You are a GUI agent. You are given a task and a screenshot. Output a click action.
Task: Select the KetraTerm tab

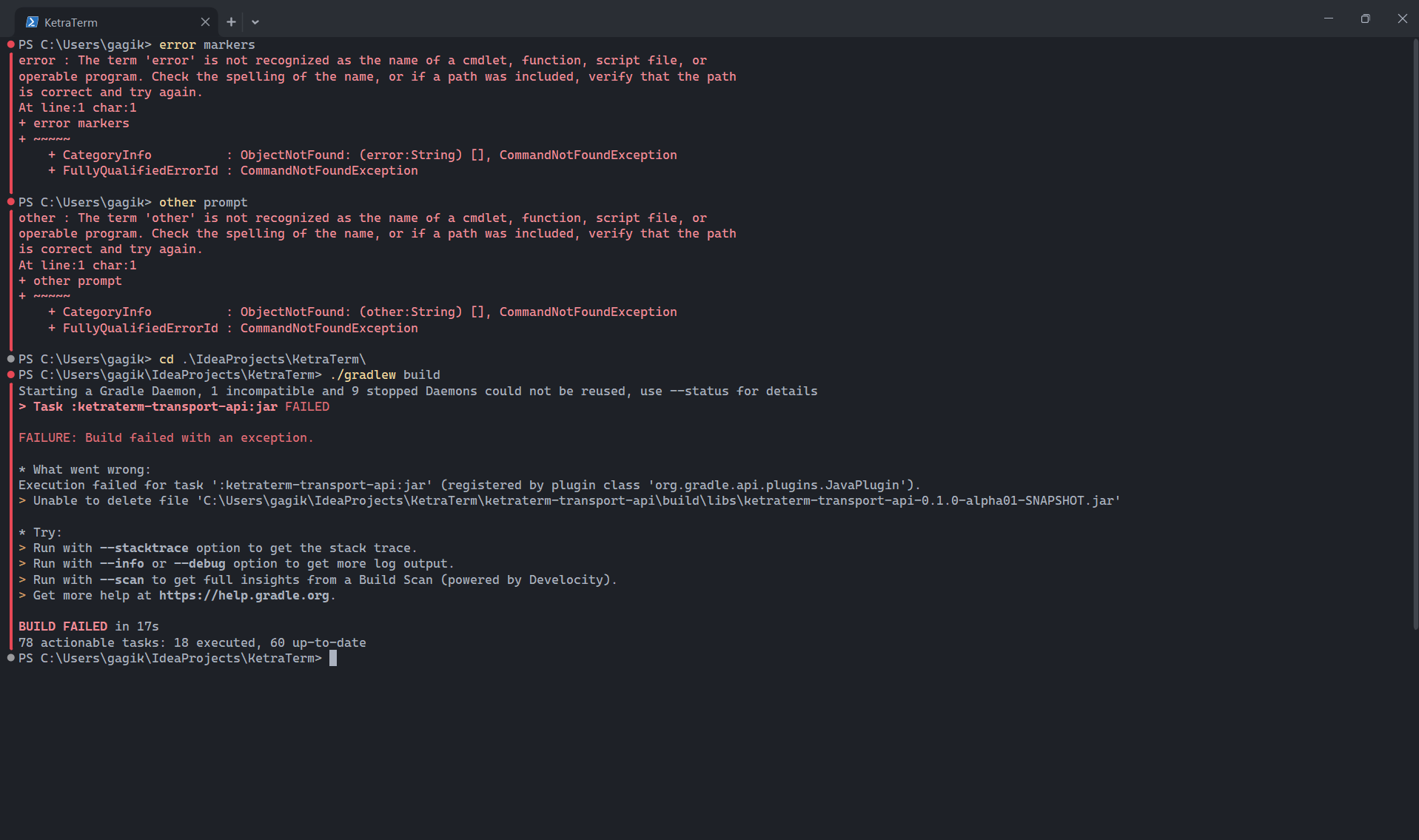pyautogui.click(x=117, y=22)
